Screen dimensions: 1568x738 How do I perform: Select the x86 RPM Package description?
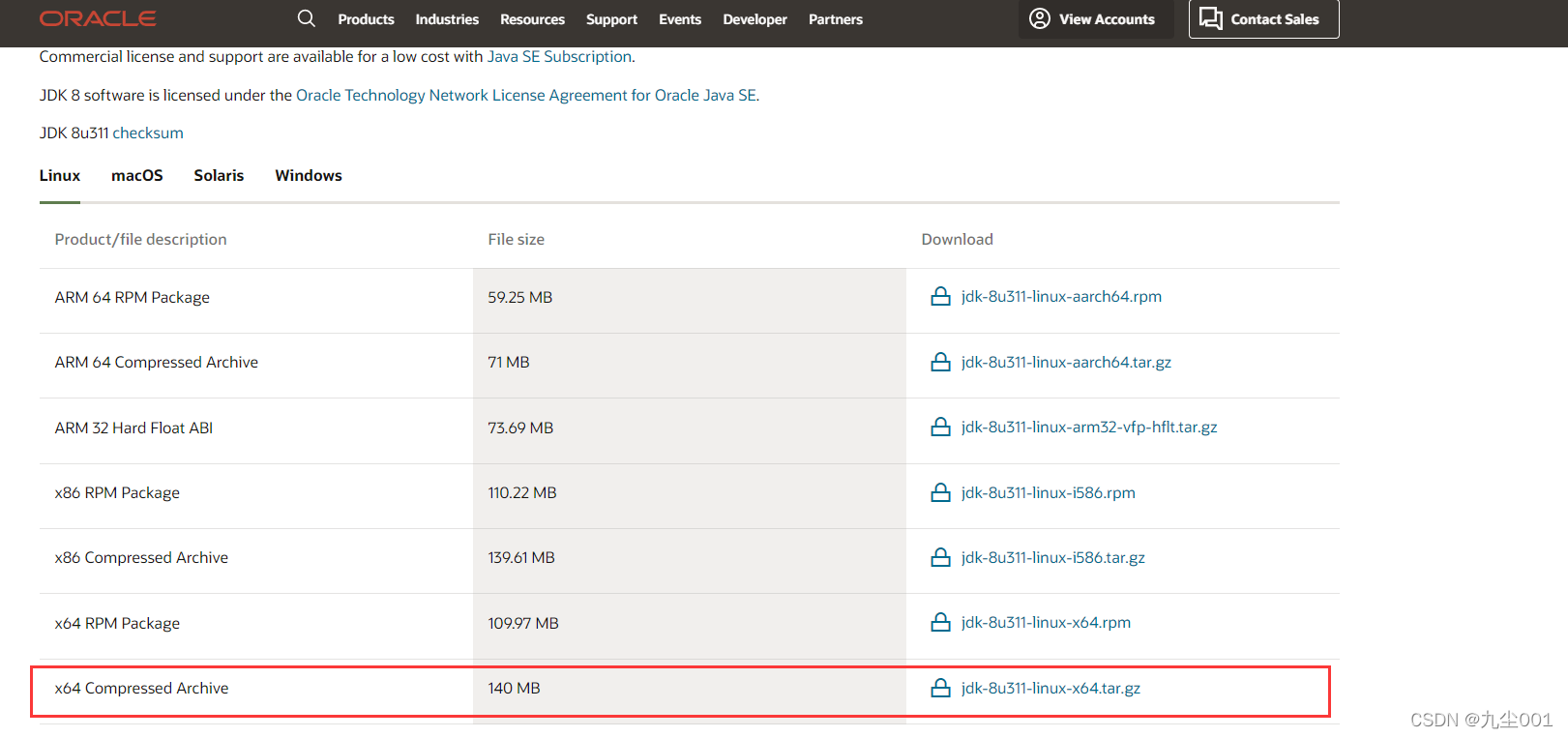[117, 492]
